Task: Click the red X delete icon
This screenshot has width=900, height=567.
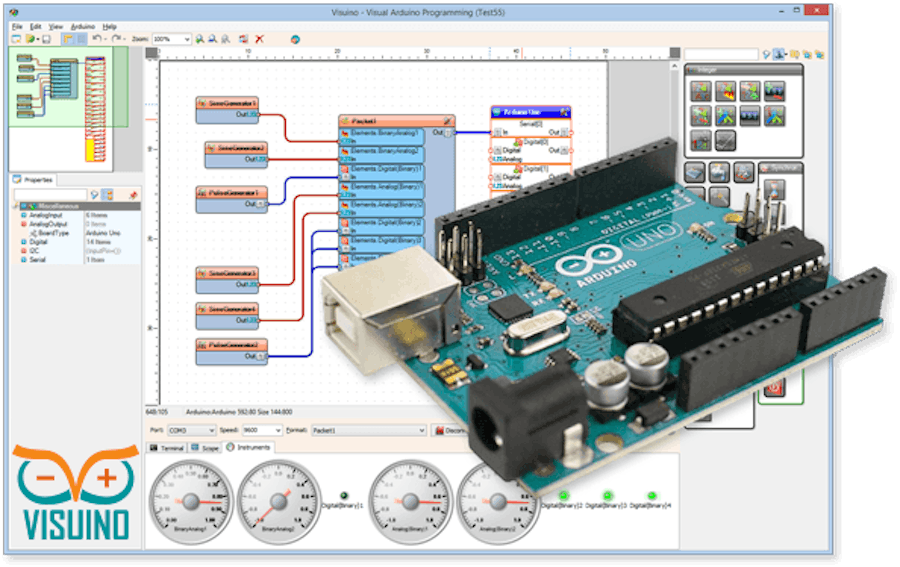Action: click(259, 39)
